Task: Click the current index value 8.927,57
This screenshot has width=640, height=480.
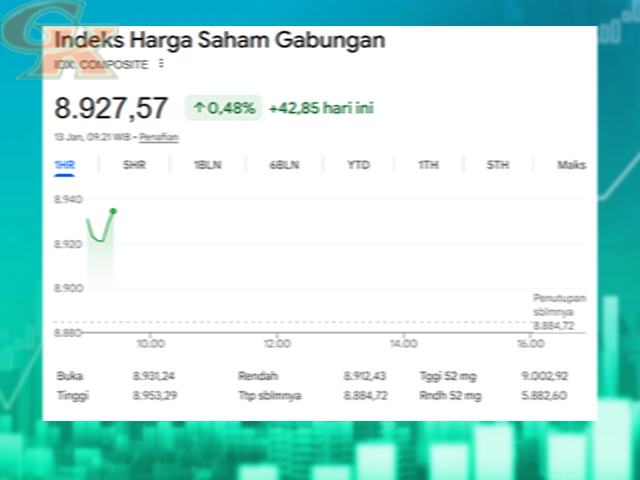Action: pos(111,108)
